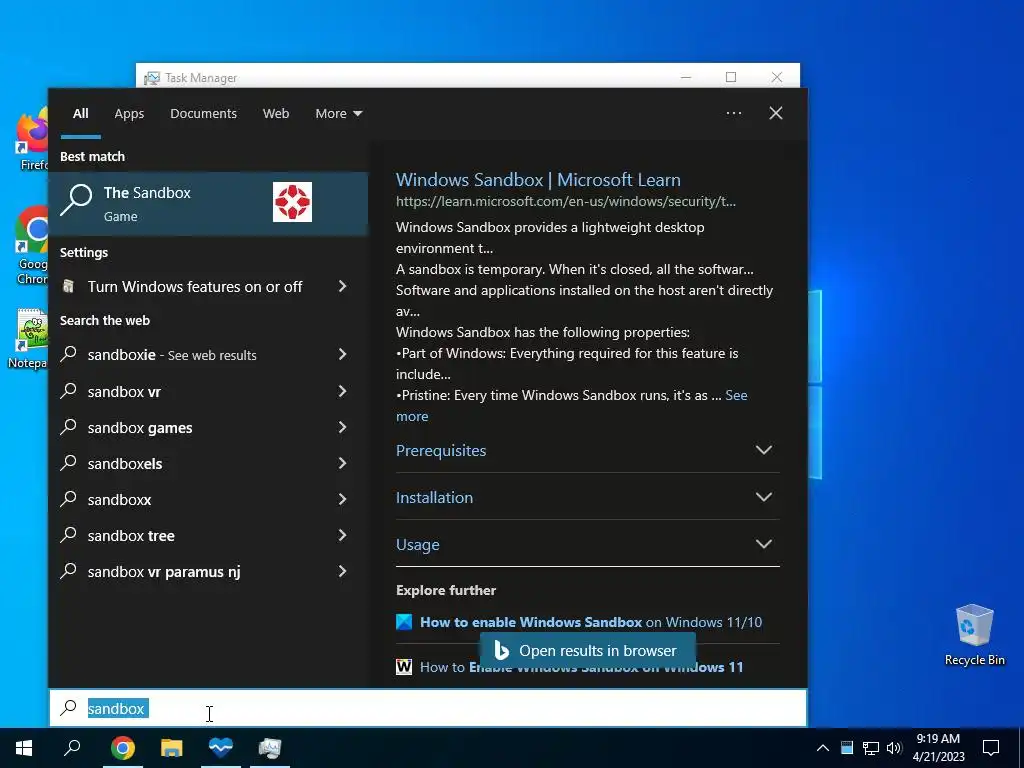Expand the sandbox tree chevron
1024x768 pixels.
(x=342, y=535)
